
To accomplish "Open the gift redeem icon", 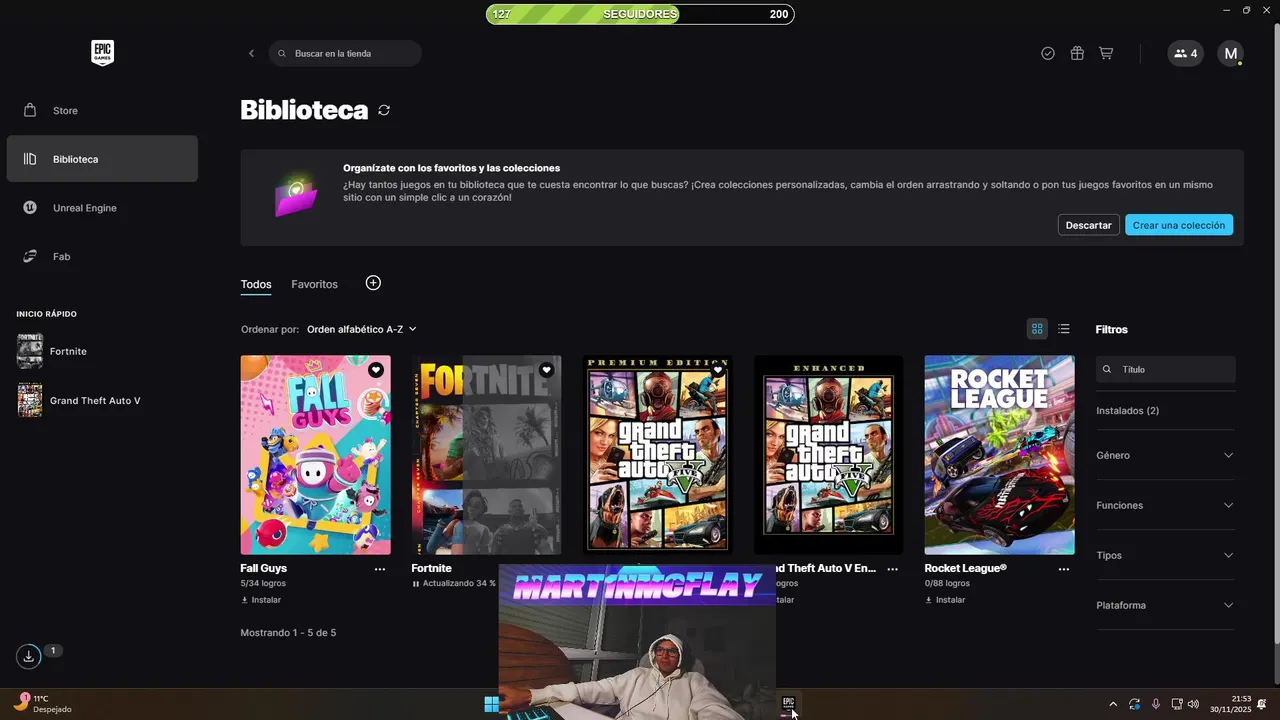I will [1077, 53].
